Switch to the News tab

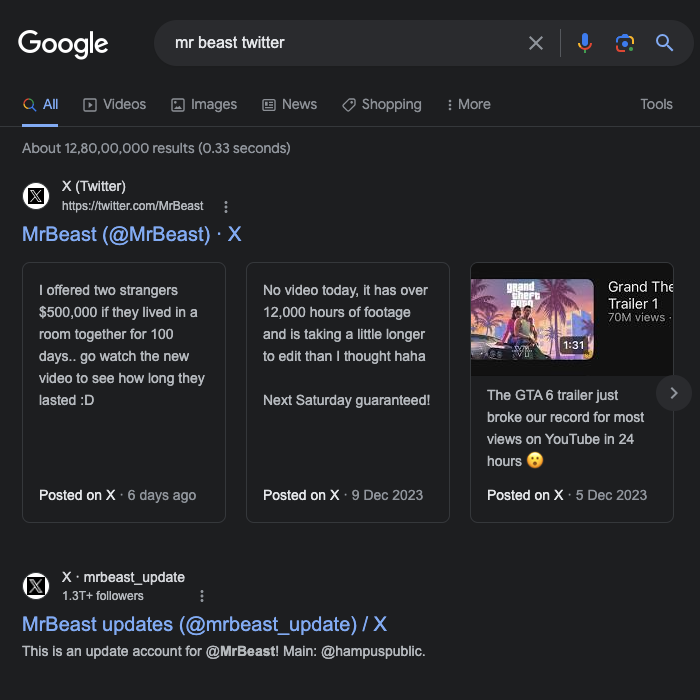[289, 104]
